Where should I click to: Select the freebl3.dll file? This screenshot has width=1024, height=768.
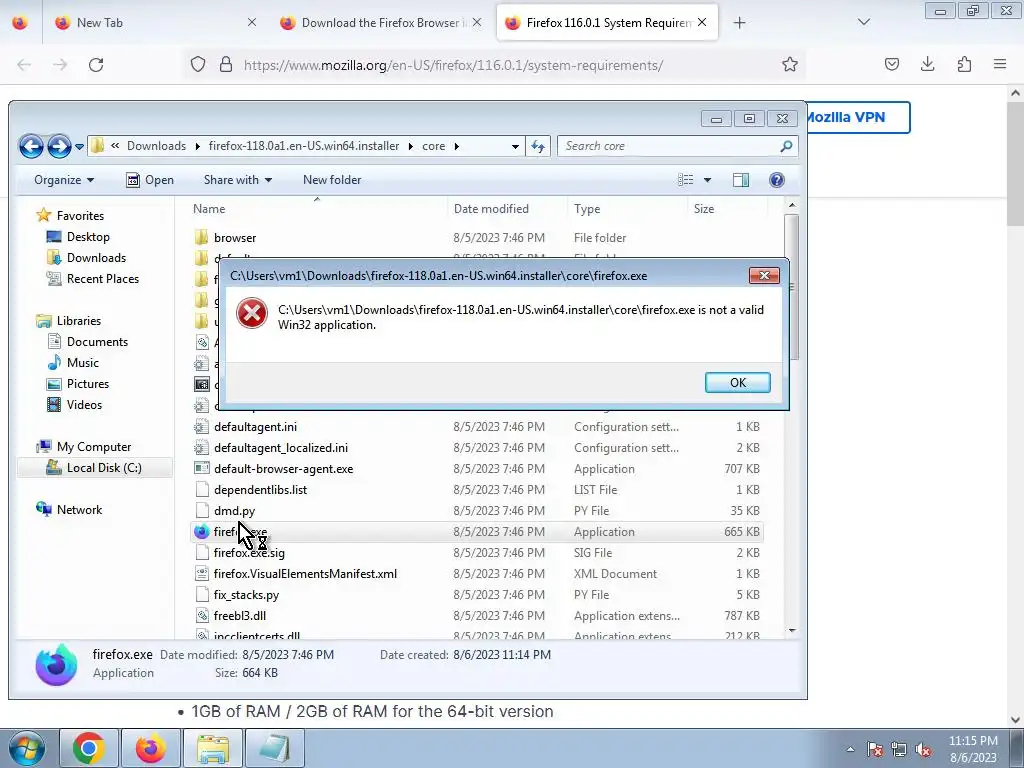(x=240, y=616)
